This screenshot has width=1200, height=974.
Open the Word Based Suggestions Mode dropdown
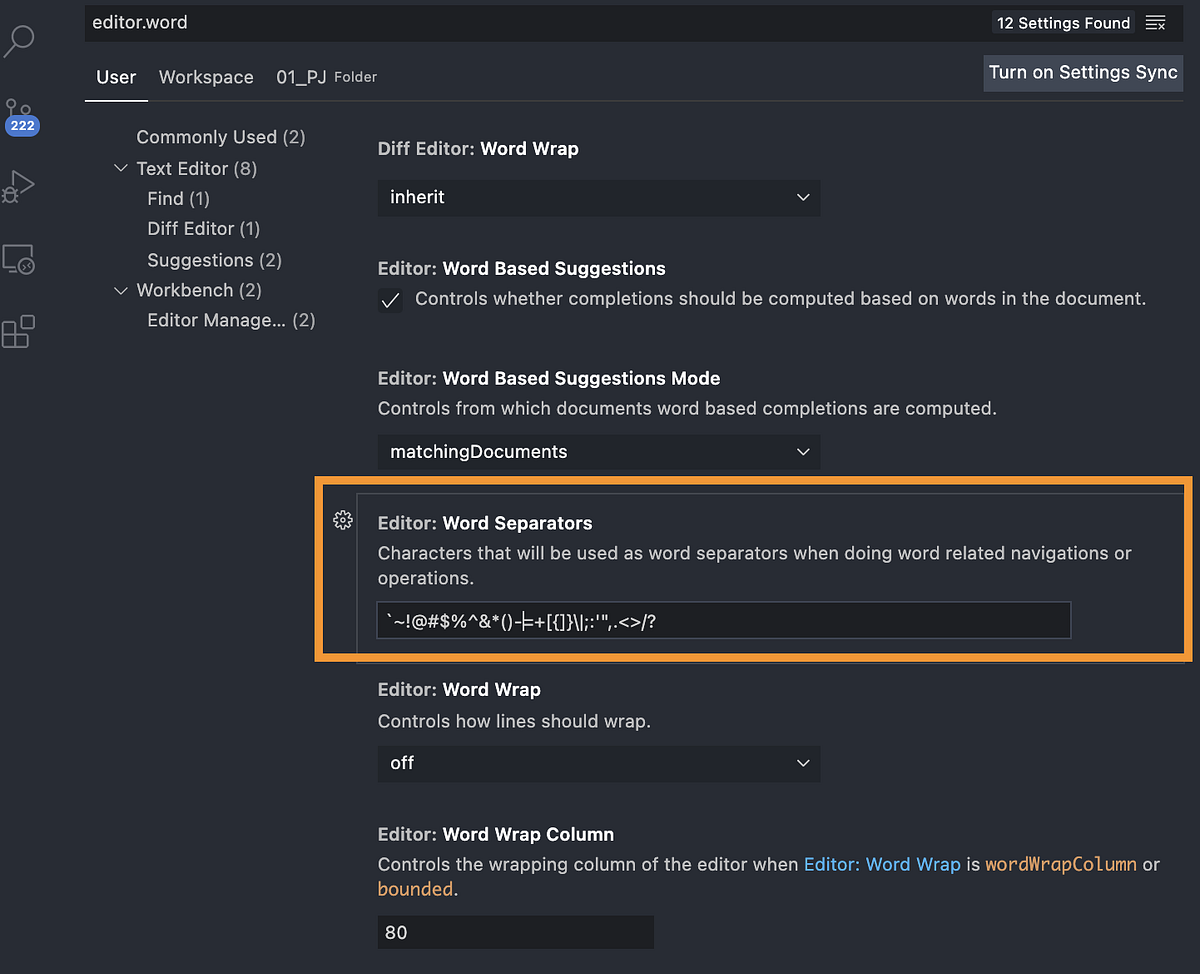(599, 452)
